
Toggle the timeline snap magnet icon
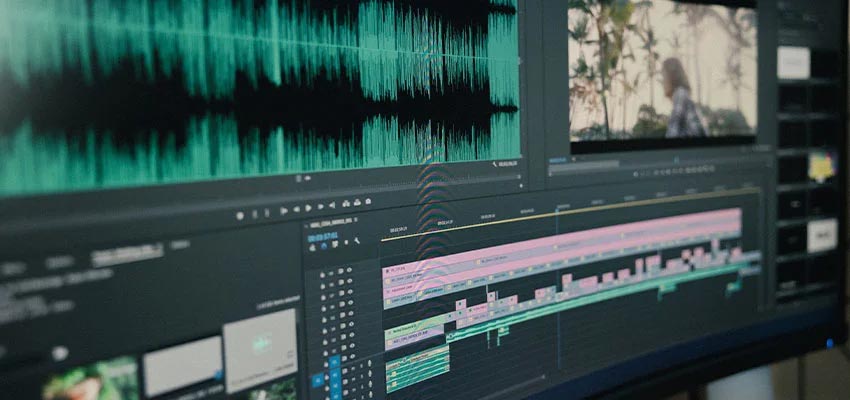pos(323,246)
